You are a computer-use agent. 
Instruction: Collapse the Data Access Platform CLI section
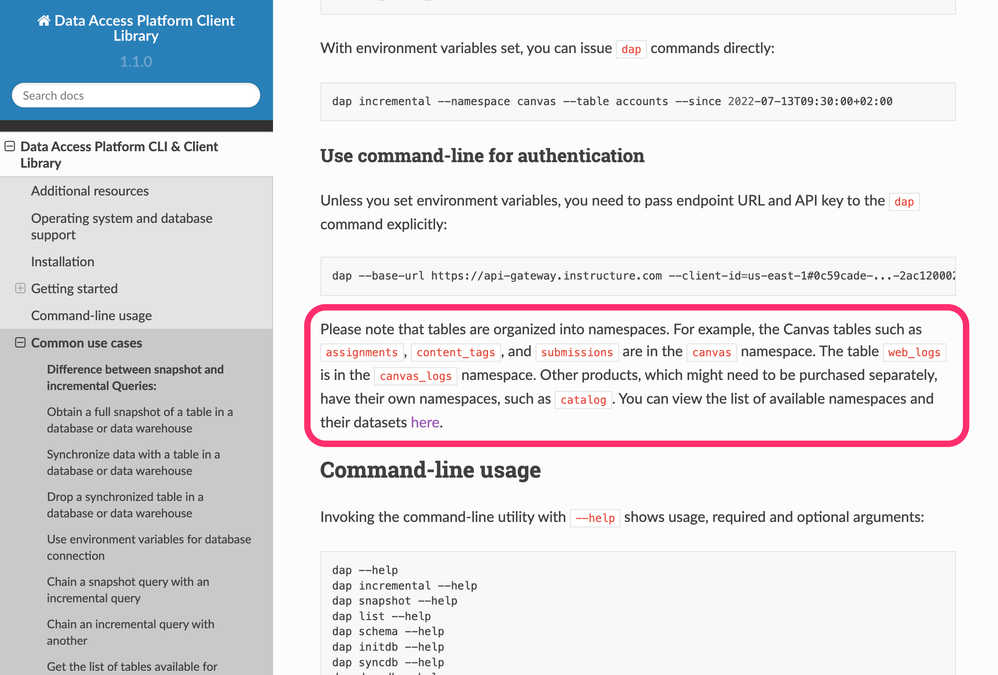pyautogui.click(x=10, y=147)
